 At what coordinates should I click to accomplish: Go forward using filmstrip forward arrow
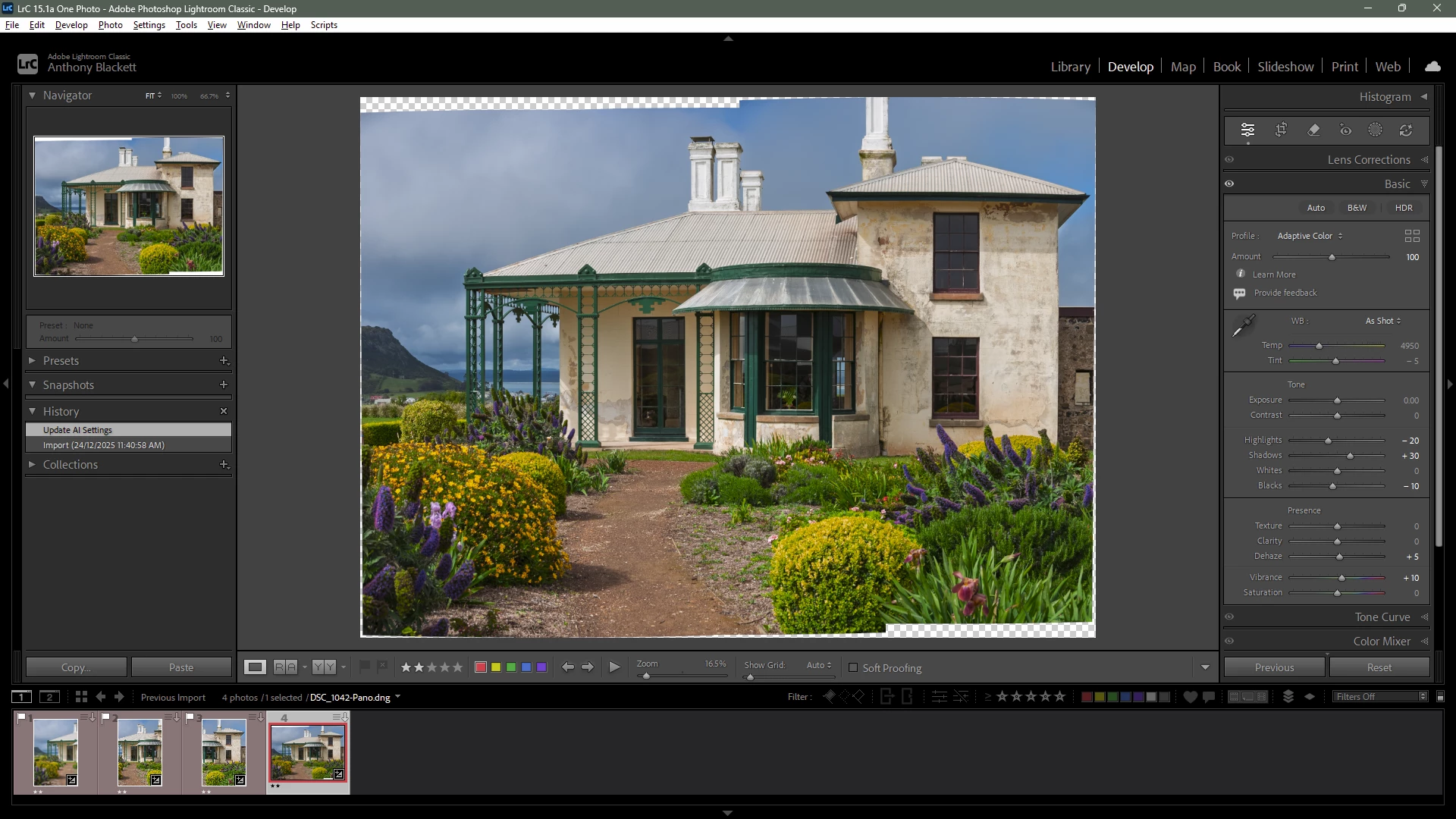[119, 697]
